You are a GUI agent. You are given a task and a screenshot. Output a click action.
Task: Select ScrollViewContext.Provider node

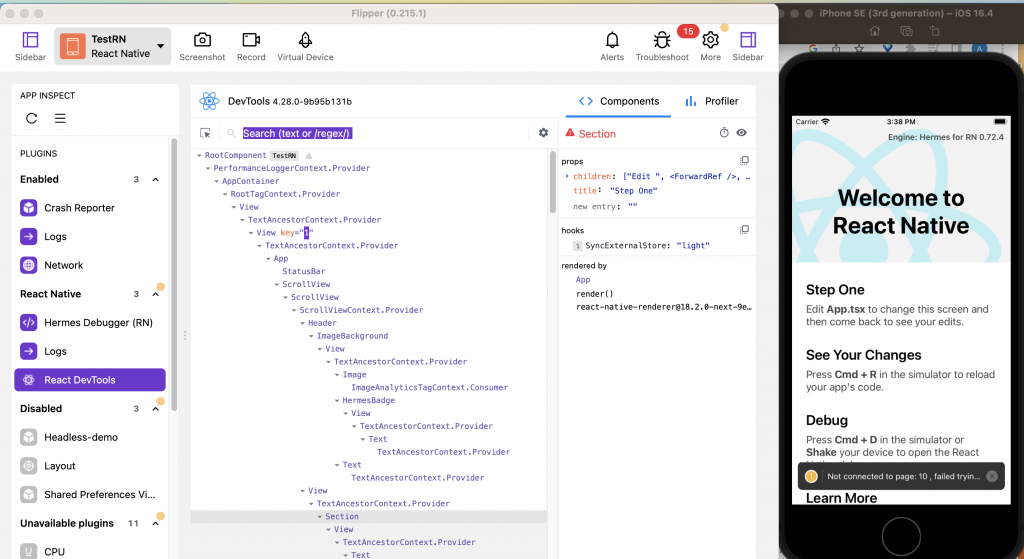point(360,310)
